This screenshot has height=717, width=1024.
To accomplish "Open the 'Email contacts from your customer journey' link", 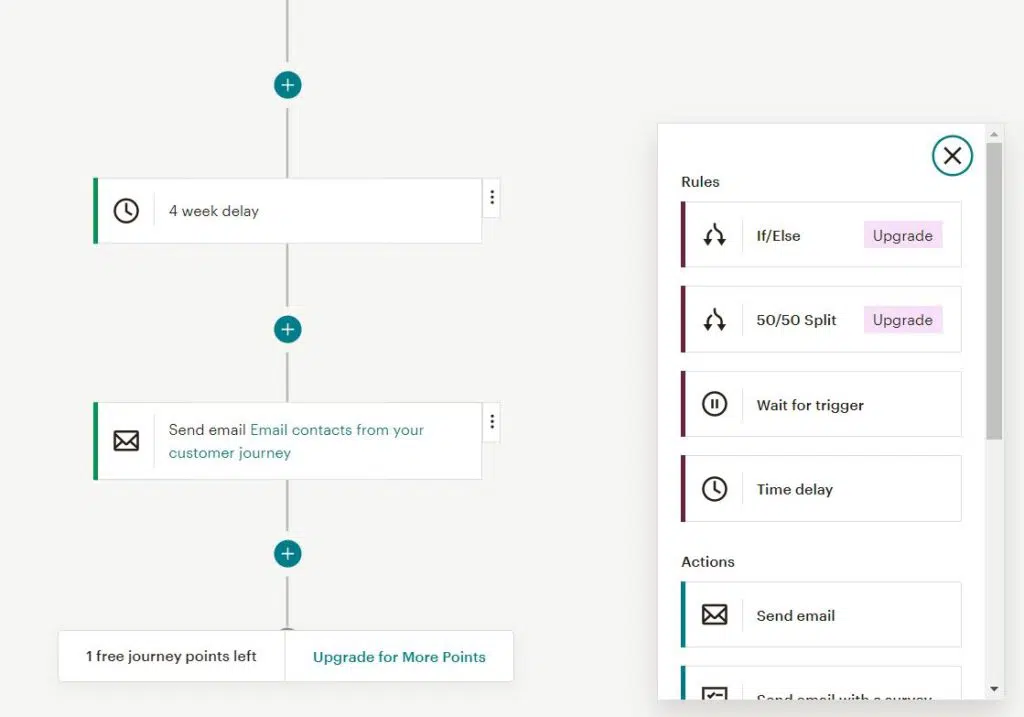I will [x=296, y=441].
